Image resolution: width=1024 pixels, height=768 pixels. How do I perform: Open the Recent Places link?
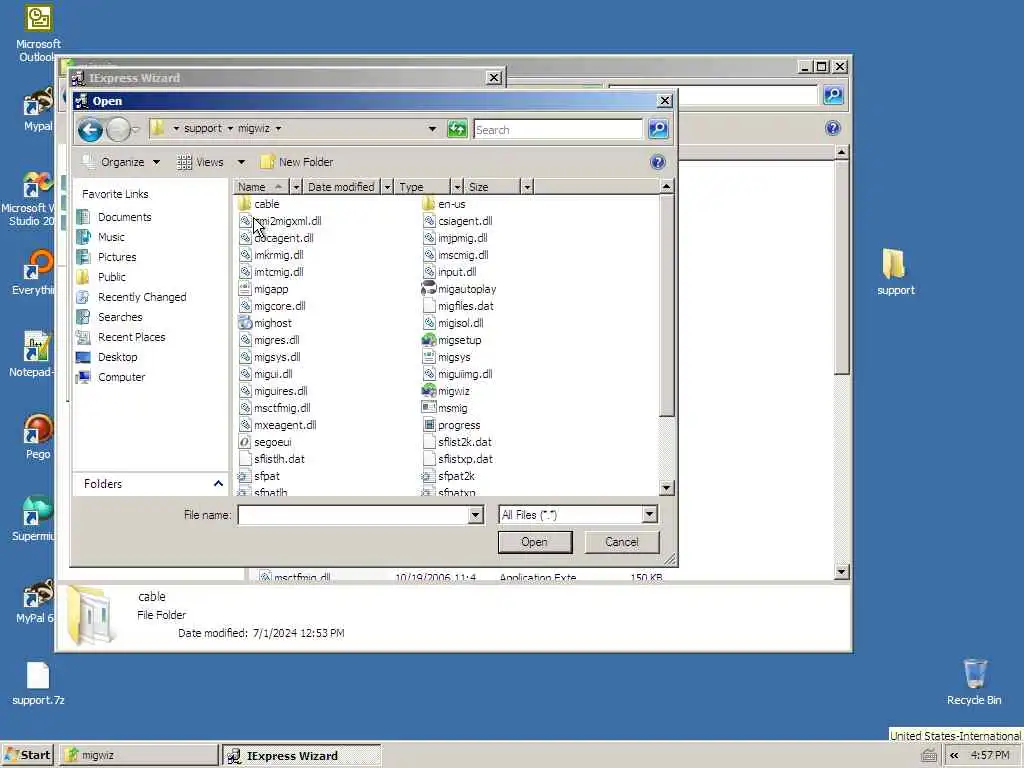121,337
